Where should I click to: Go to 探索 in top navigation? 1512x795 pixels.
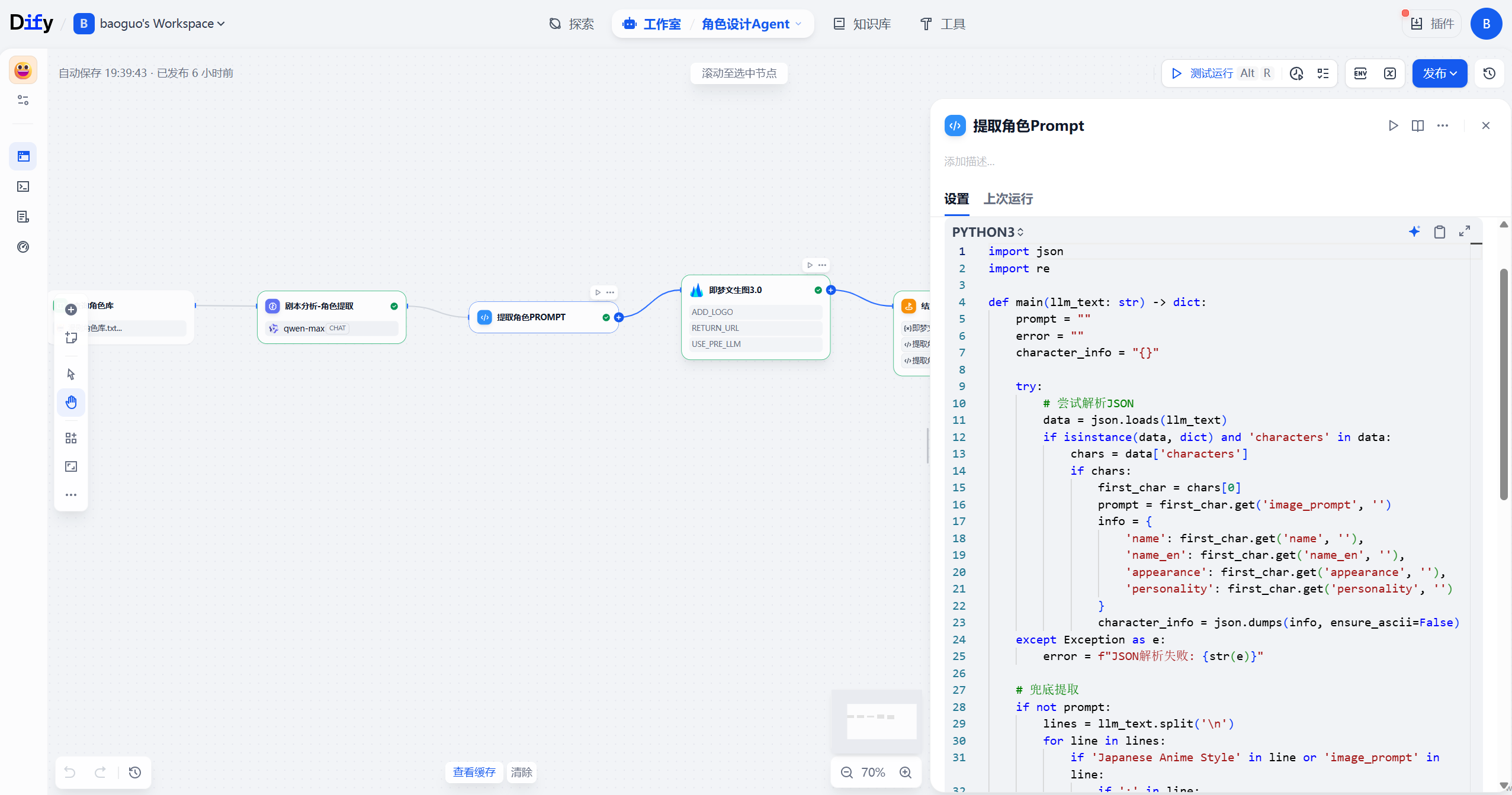(x=572, y=24)
